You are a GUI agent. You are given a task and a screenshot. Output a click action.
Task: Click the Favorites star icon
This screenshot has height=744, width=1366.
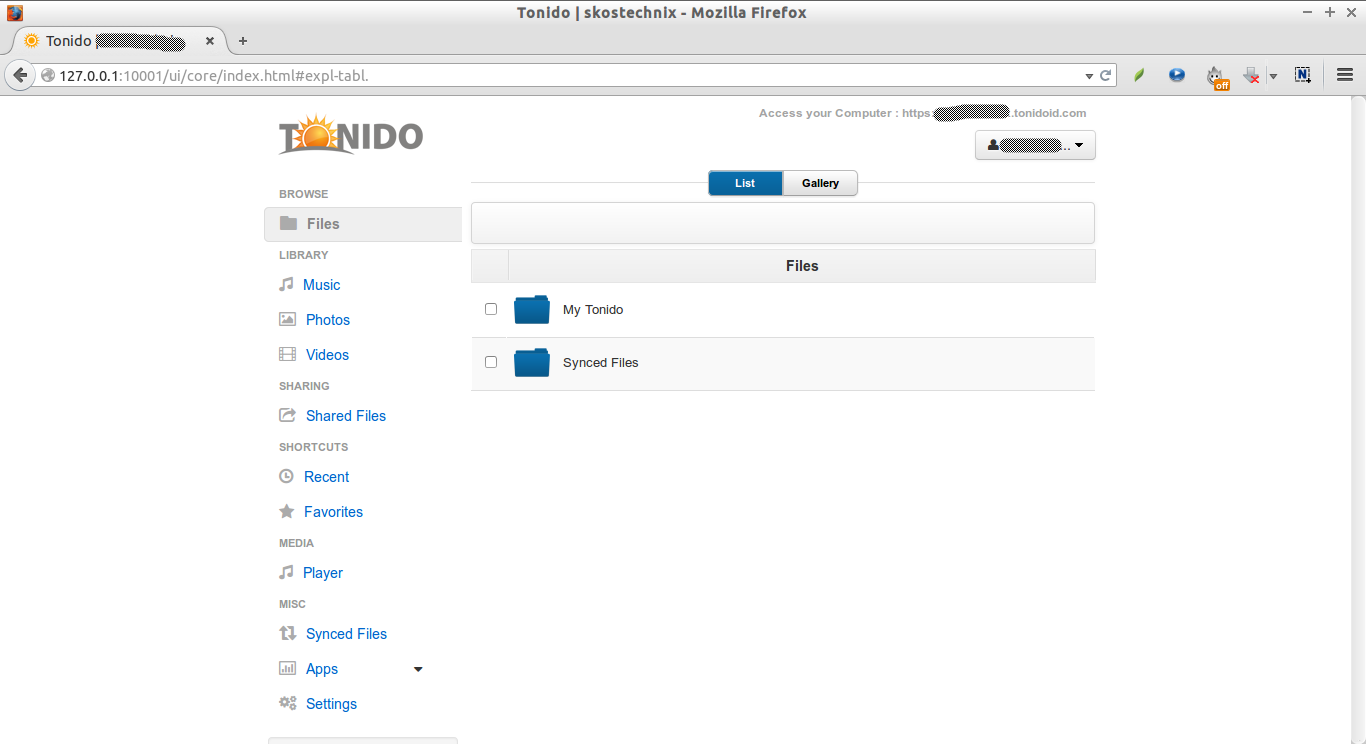(x=286, y=511)
